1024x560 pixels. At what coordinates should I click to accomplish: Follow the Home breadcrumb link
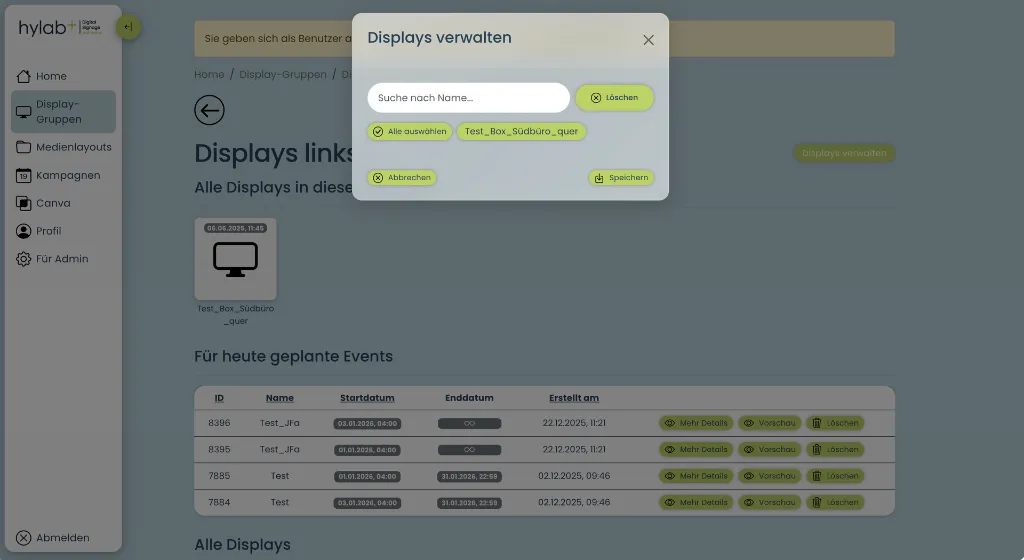[209, 74]
